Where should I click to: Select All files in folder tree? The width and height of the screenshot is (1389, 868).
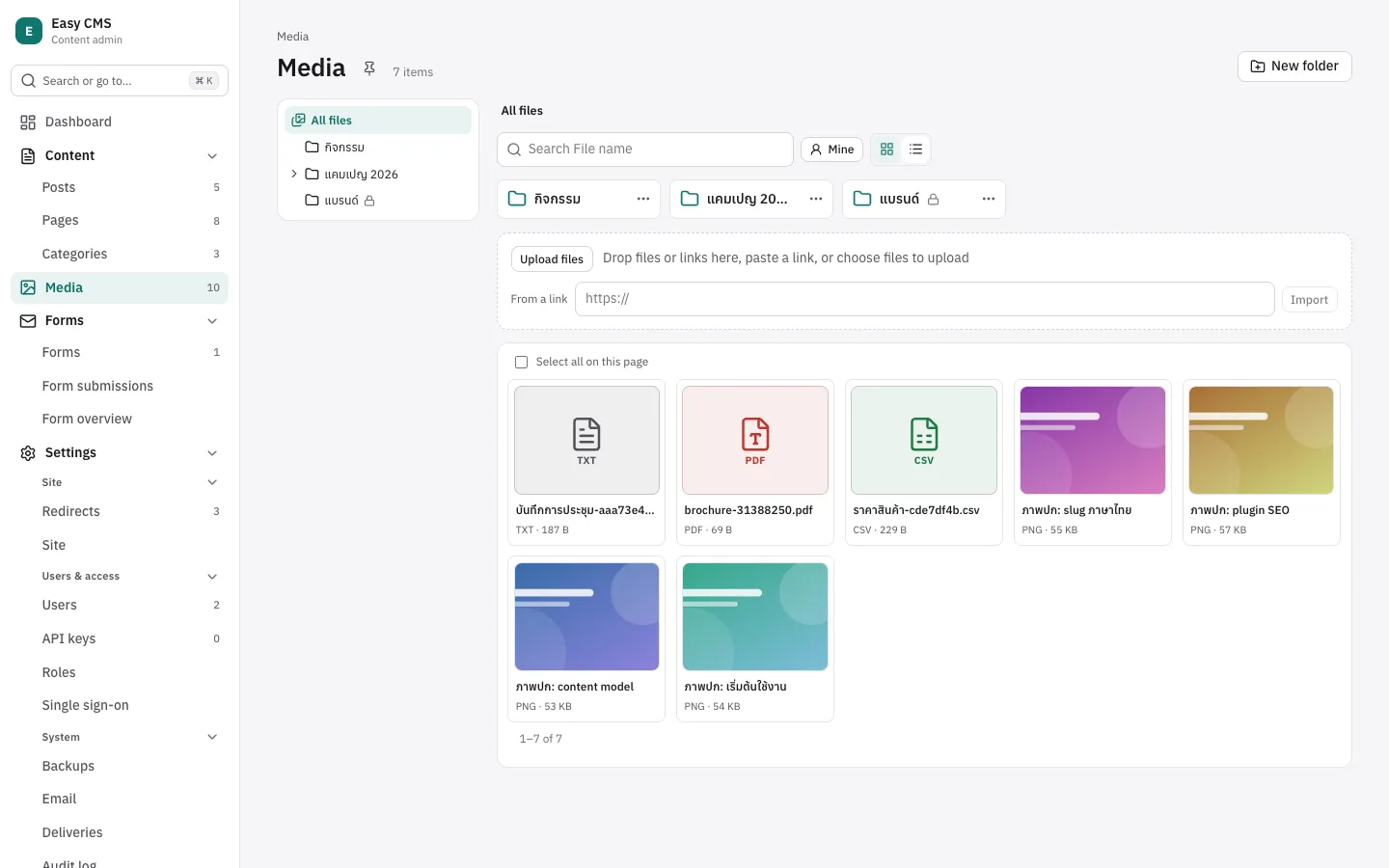click(378, 121)
